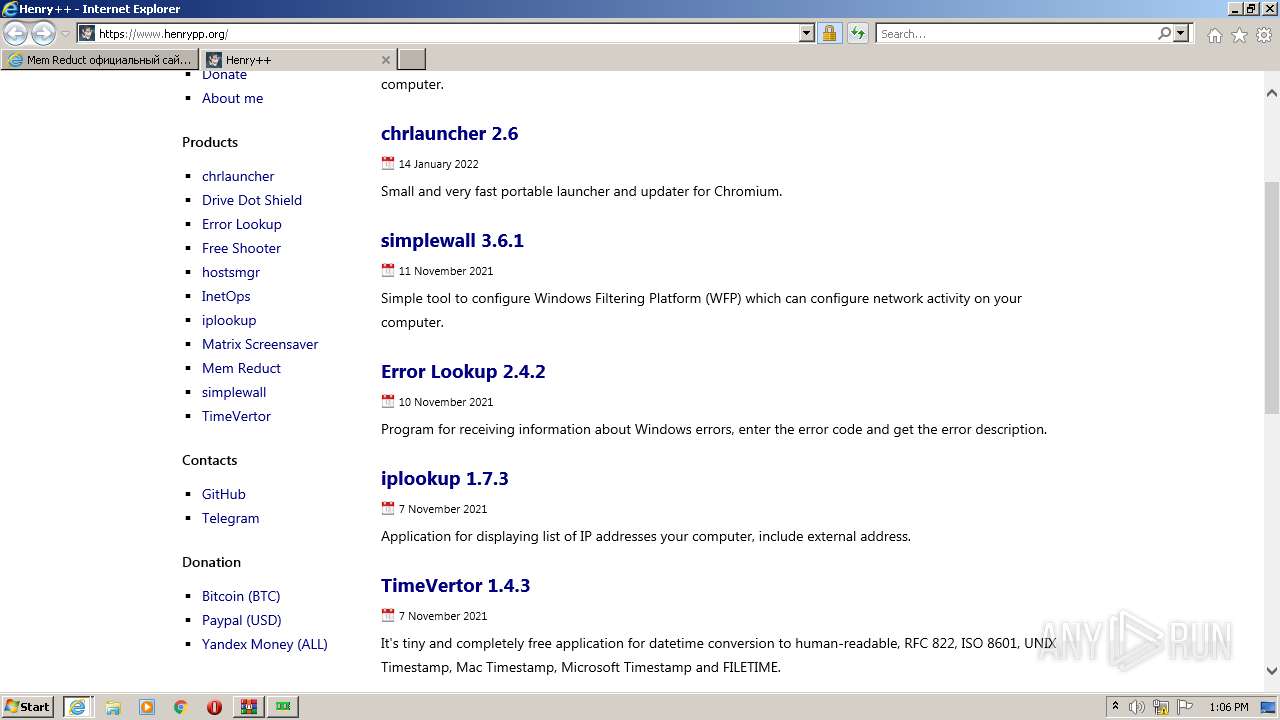Open Google Chrome taskbar icon
Screen dimensions: 1280x720
(x=181, y=707)
